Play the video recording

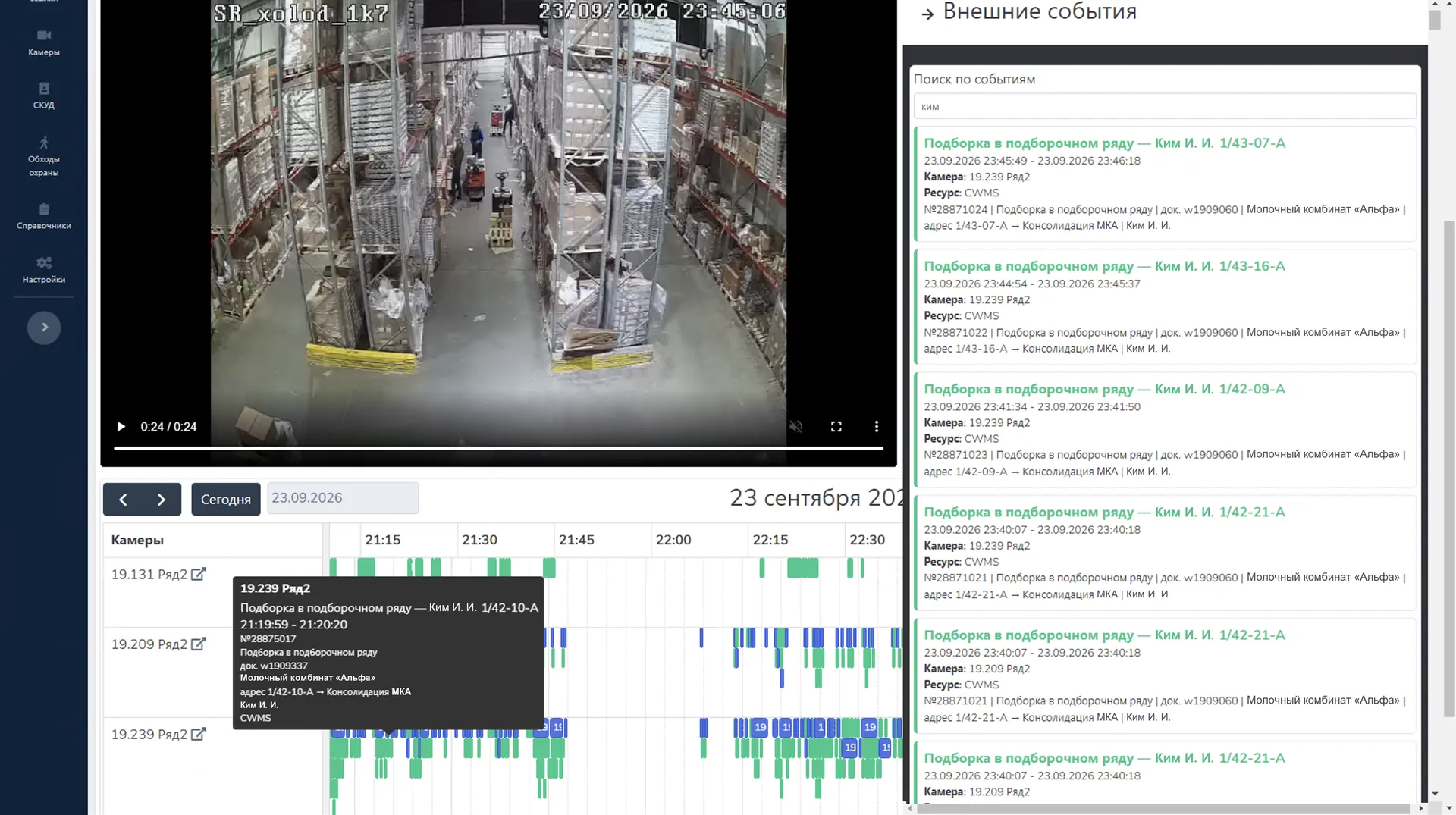click(121, 427)
